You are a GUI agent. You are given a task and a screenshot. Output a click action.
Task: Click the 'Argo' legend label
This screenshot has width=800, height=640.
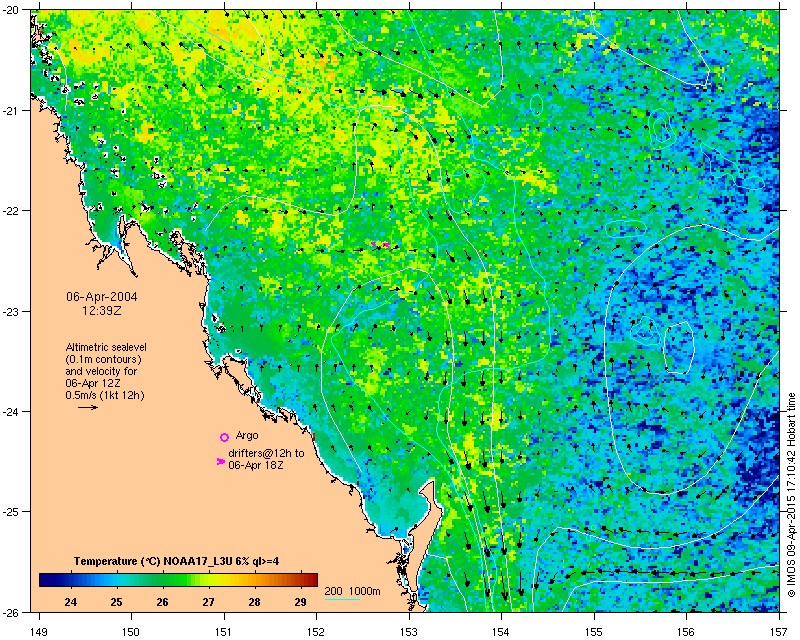pyautogui.click(x=247, y=436)
